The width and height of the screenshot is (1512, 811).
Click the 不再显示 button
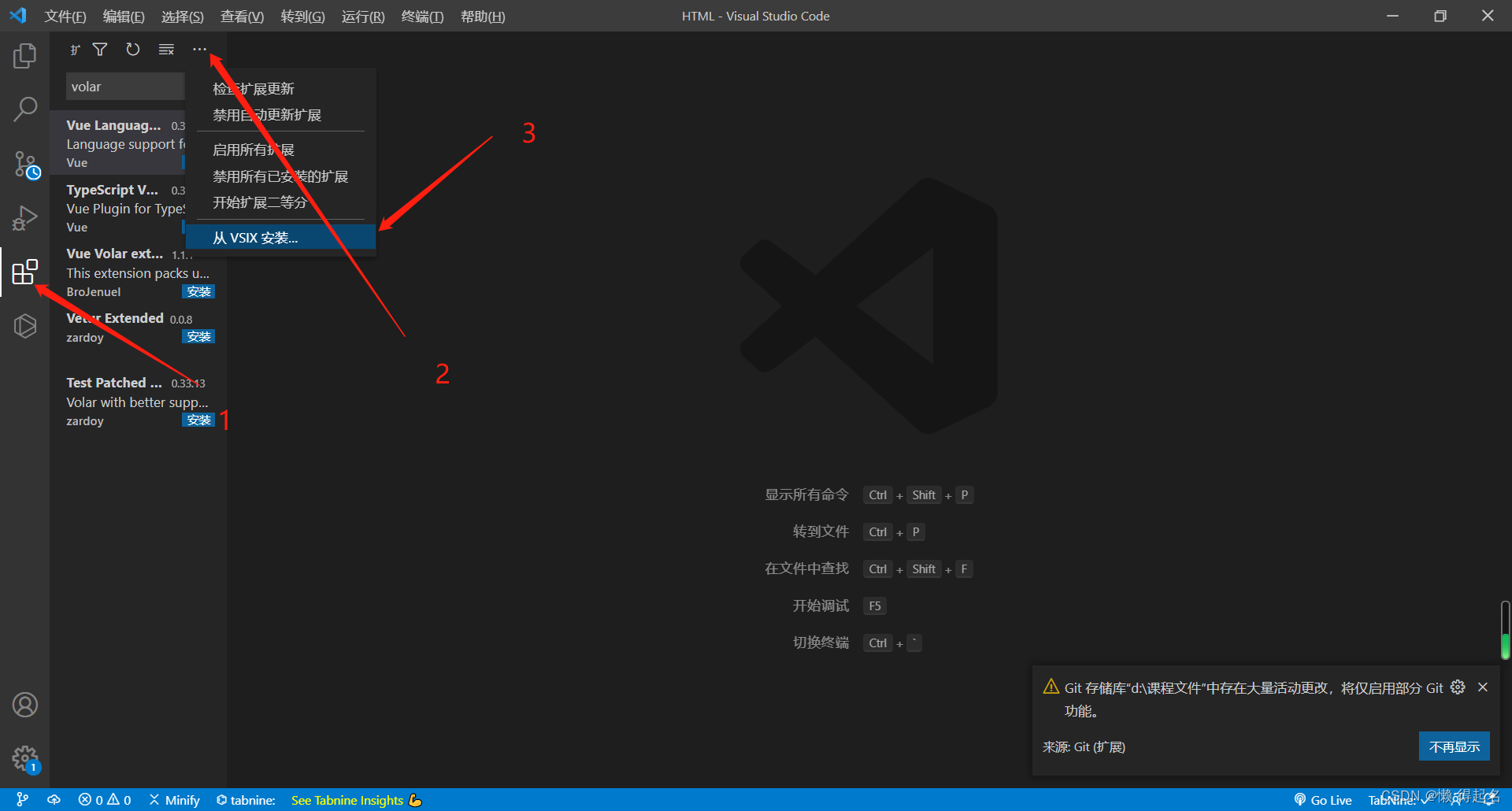pos(1455,746)
